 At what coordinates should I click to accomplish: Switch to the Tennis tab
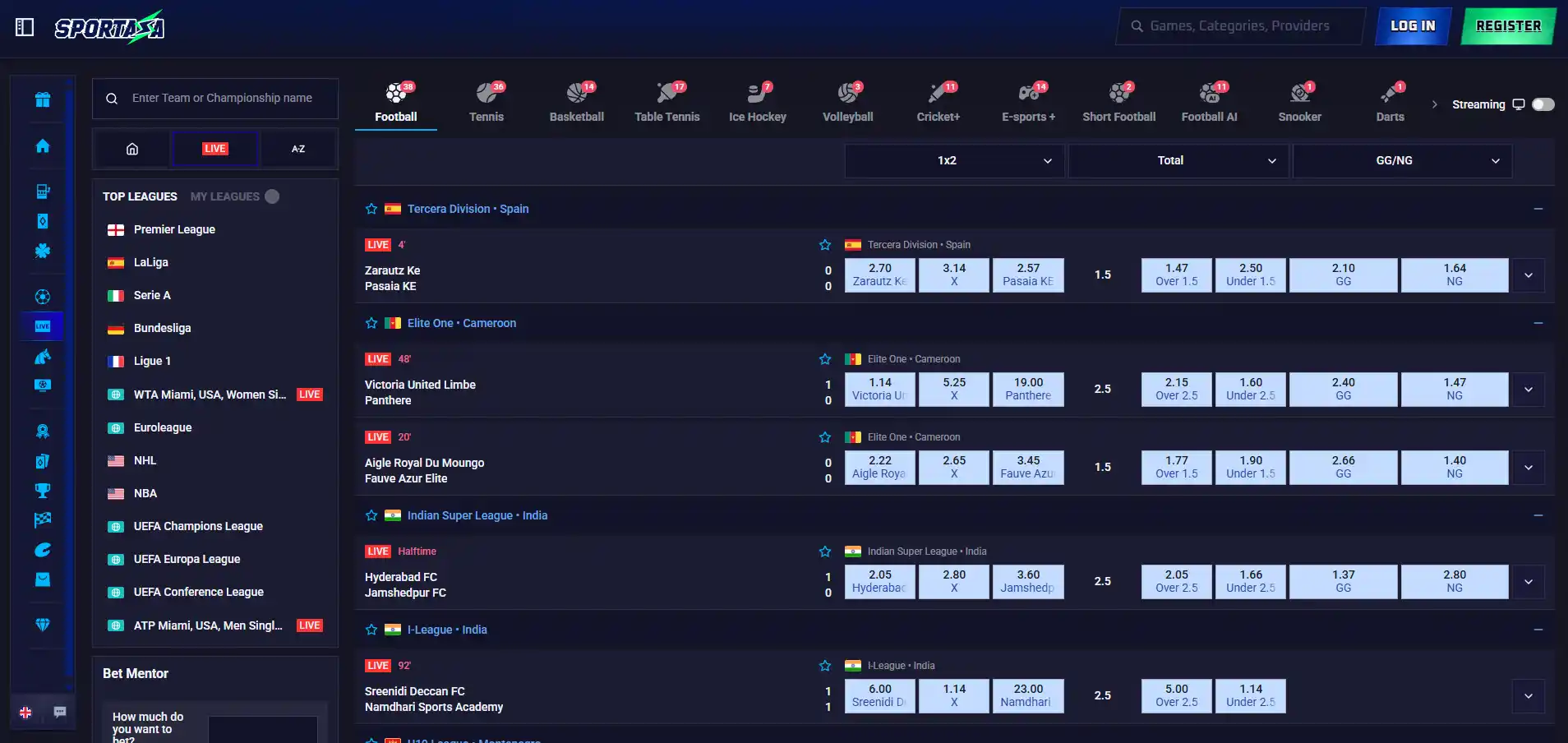[x=487, y=103]
